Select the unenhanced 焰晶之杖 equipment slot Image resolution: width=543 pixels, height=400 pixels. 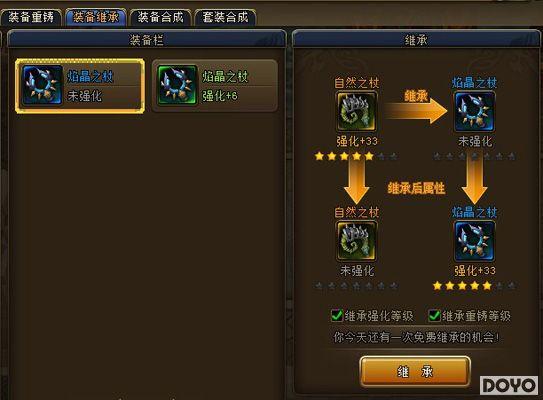point(80,86)
